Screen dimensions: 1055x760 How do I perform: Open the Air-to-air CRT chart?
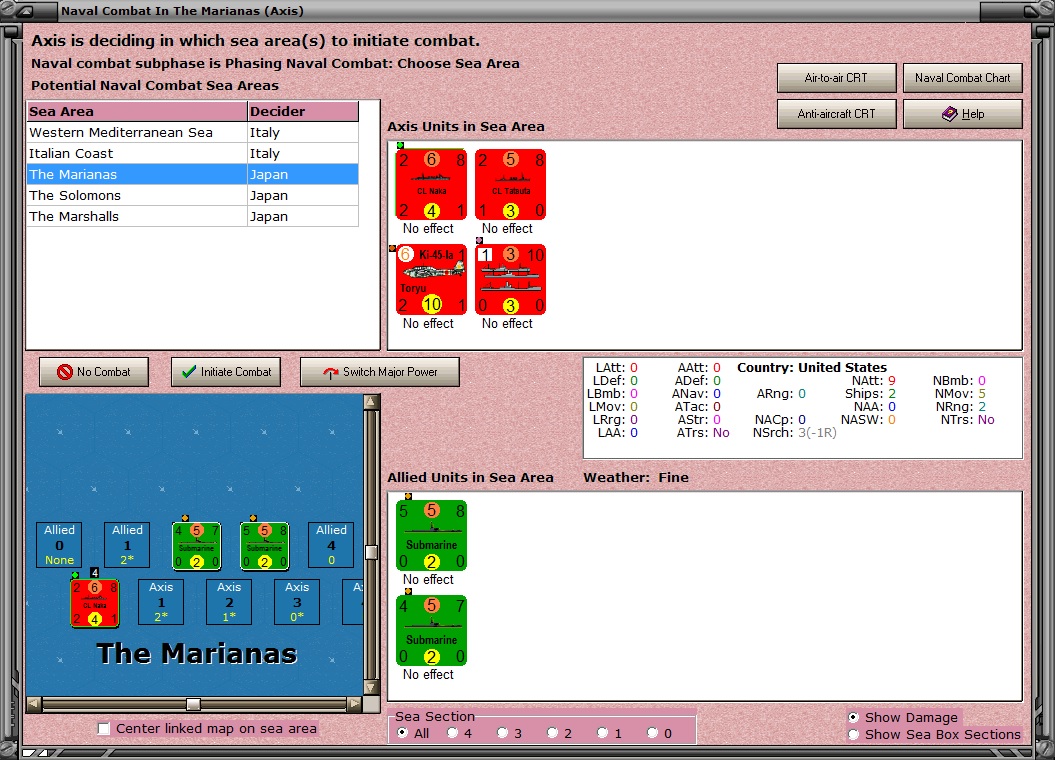[x=836, y=78]
